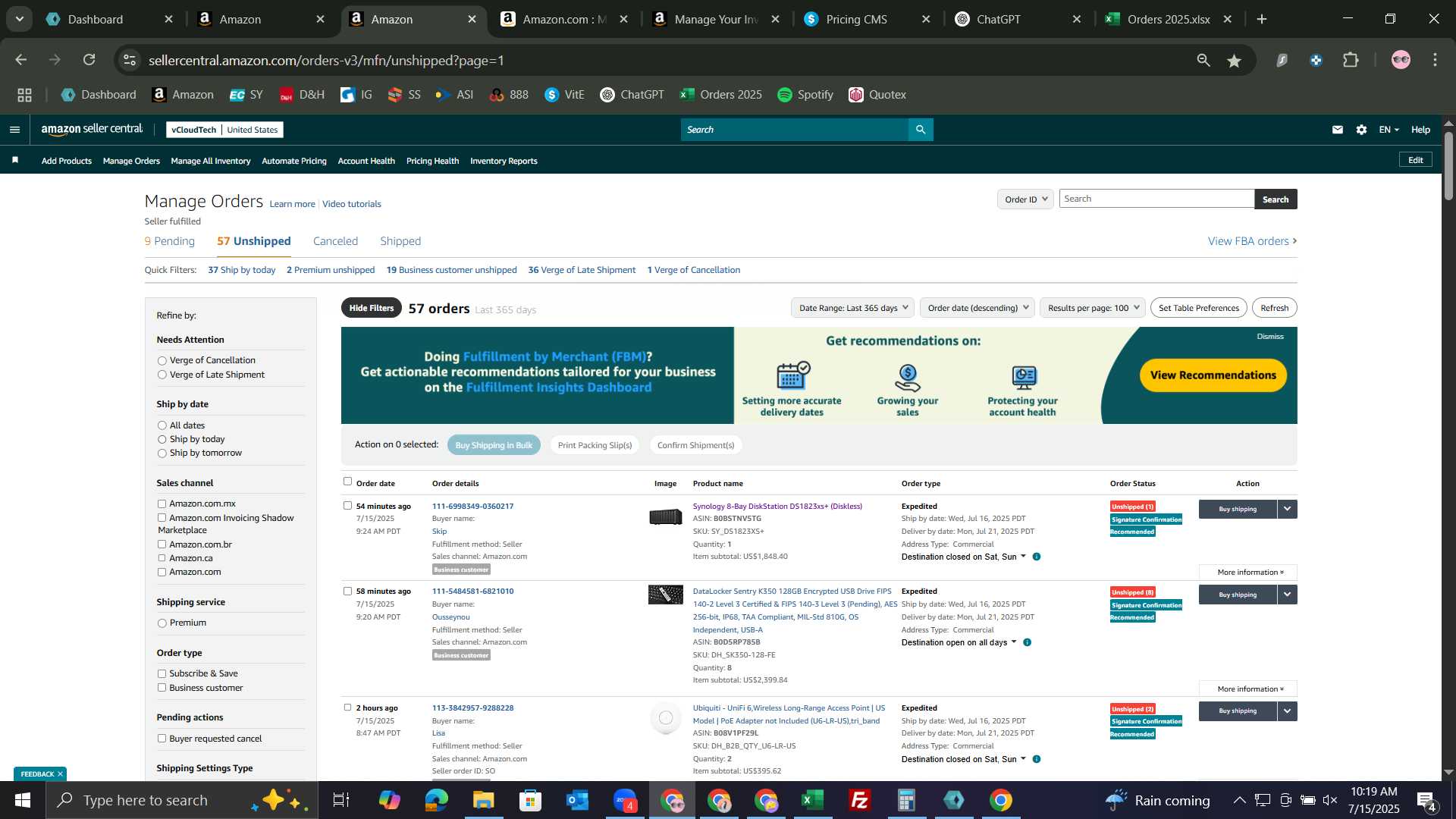Open the Chrome profile avatar
The height and width of the screenshot is (819, 1456).
click(x=1401, y=60)
